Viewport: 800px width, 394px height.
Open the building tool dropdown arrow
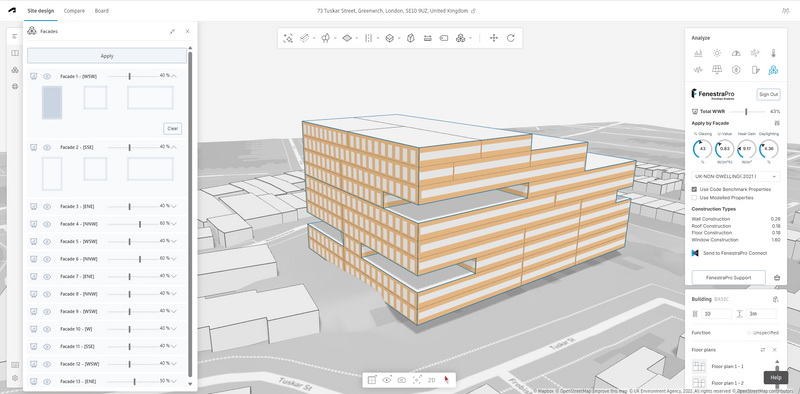314,38
